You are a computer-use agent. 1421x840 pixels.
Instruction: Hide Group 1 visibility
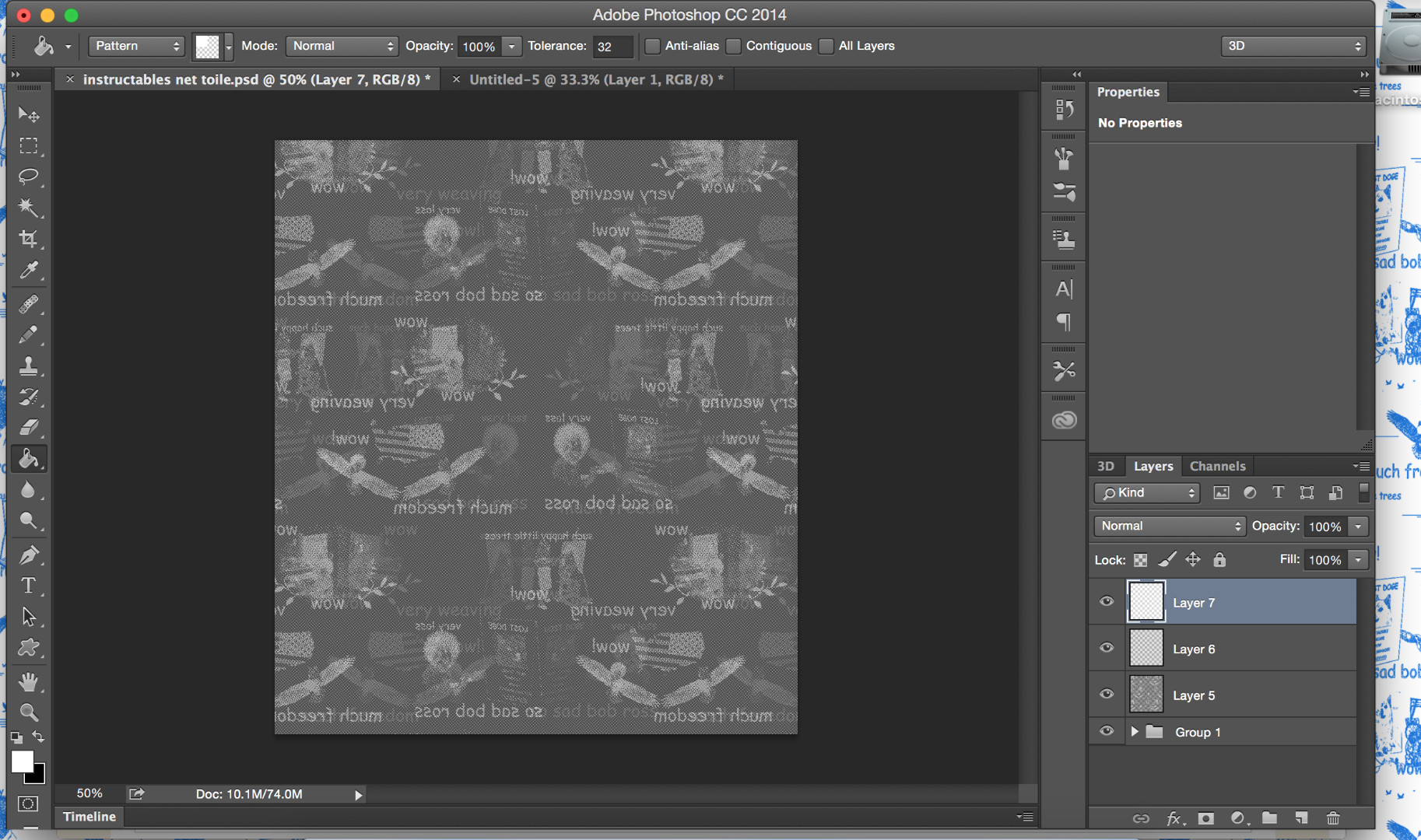click(1107, 731)
